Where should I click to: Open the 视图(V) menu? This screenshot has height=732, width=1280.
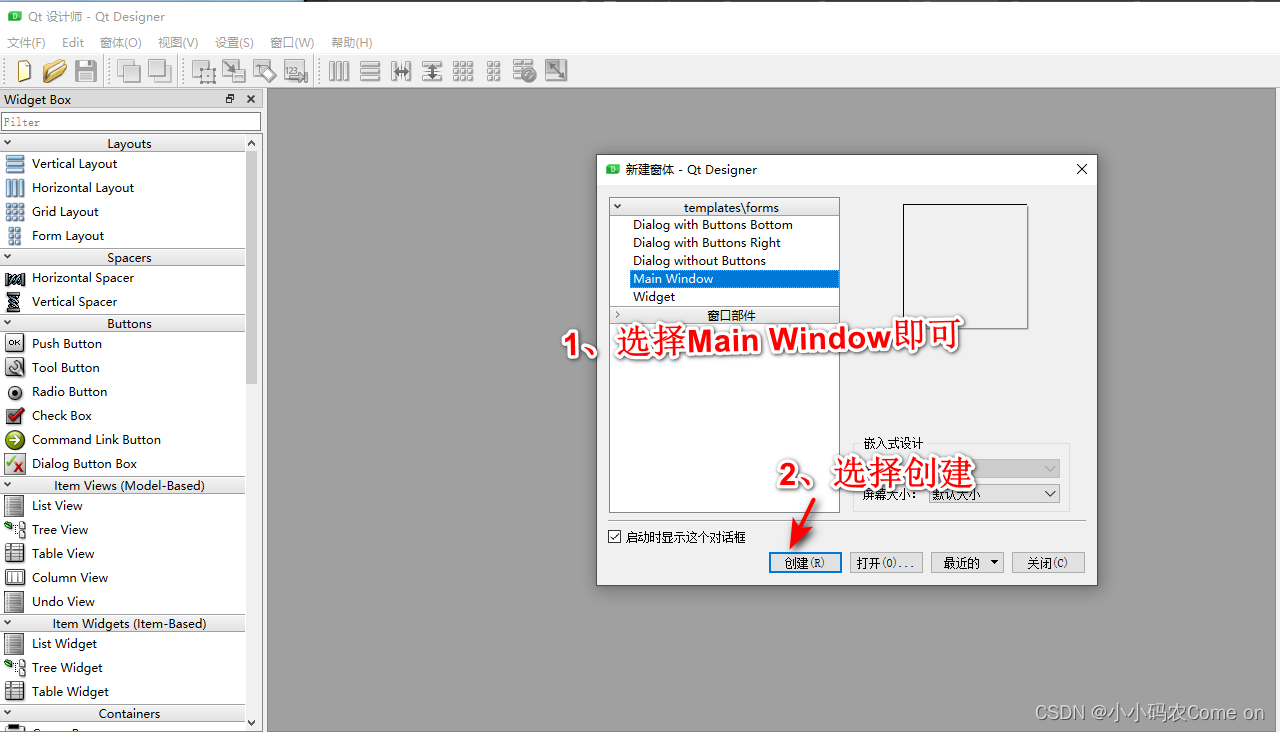[178, 43]
